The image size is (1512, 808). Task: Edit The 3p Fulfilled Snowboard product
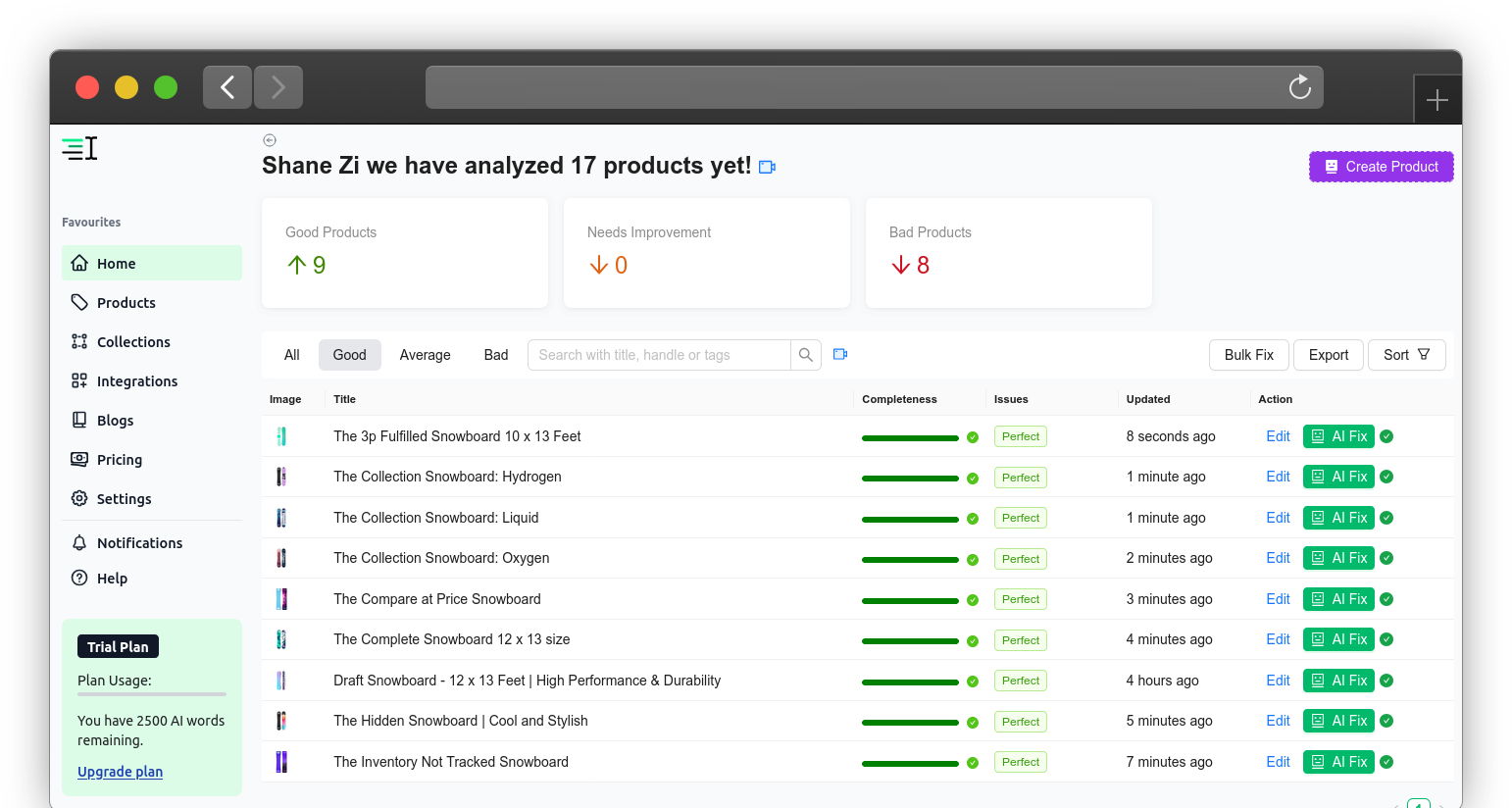click(1278, 436)
